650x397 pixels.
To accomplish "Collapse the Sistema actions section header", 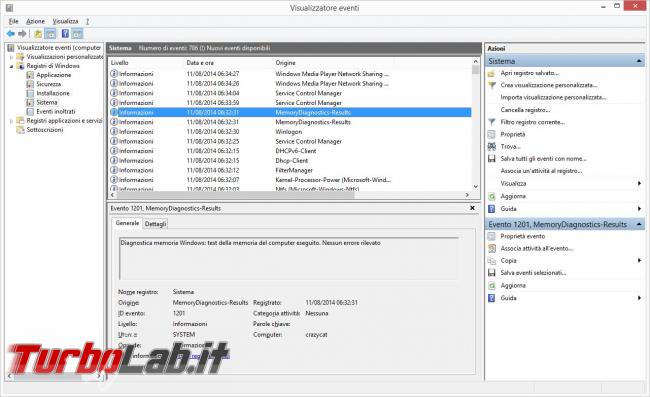I will coord(639,61).
